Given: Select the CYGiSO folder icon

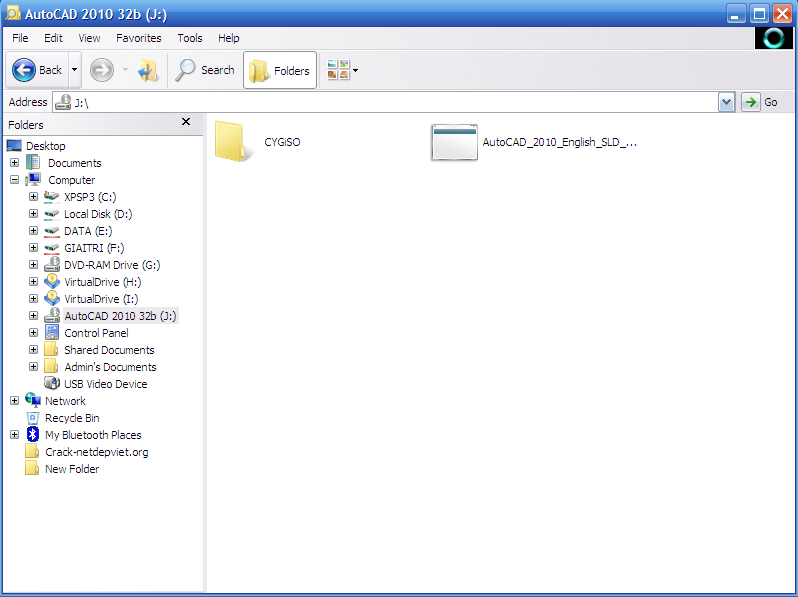Looking at the screenshot, I should click(234, 141).
